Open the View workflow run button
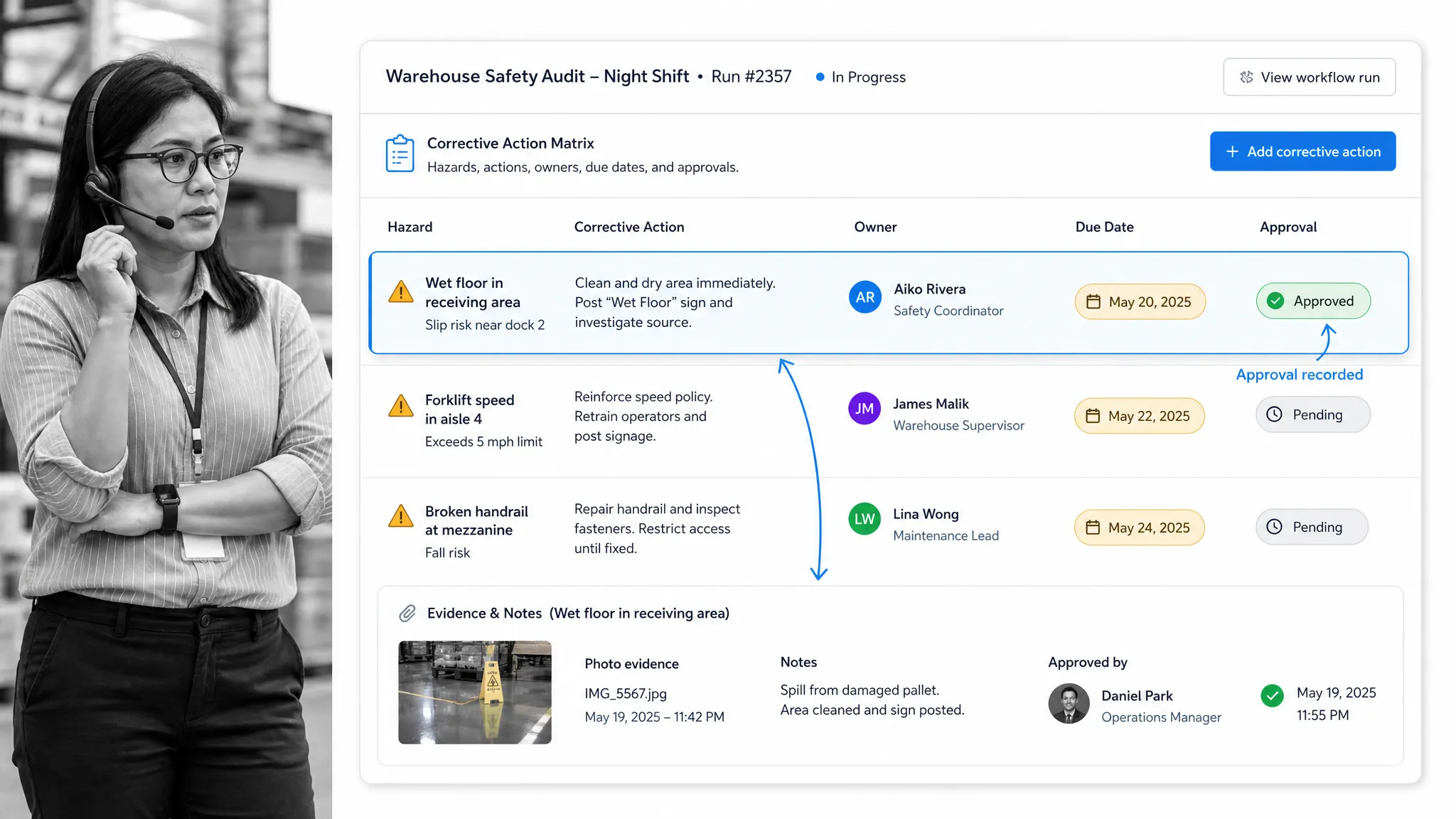 (x=1309, y=77)
